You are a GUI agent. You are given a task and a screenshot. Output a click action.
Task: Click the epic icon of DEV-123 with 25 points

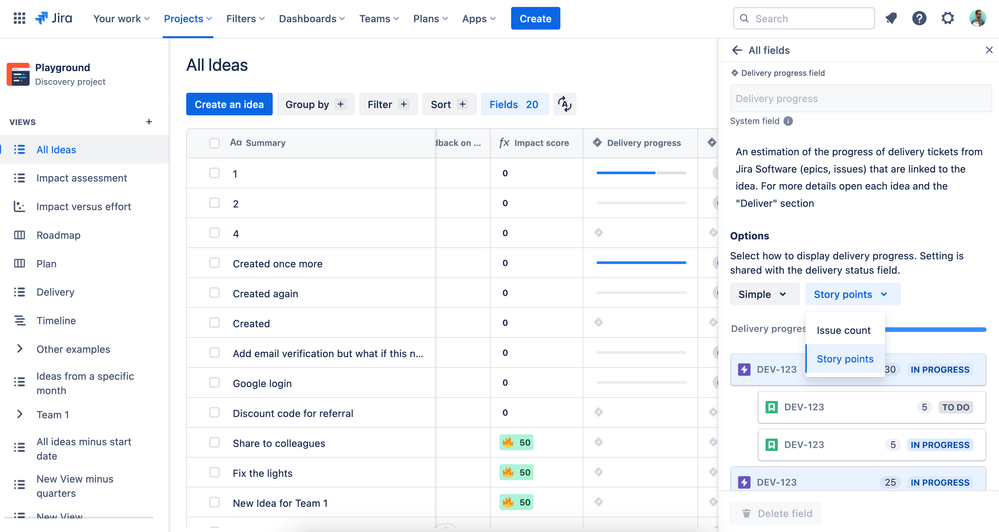coord(744,482)
